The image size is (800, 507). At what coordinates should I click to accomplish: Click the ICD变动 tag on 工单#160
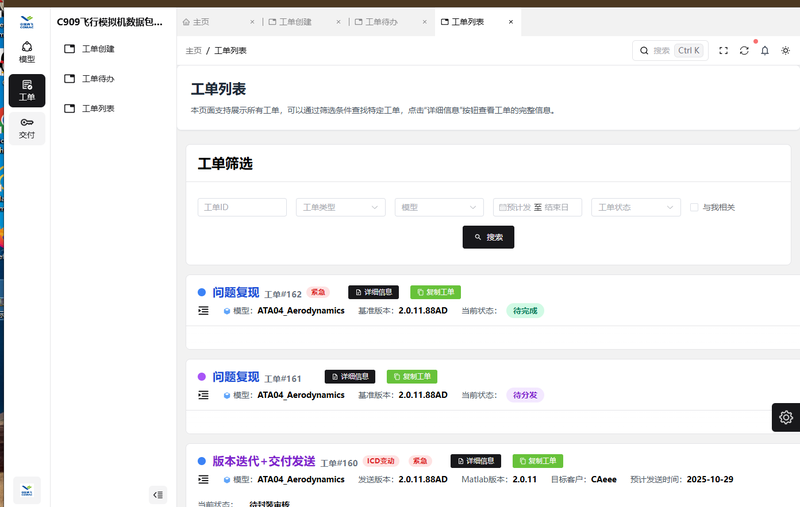click(381, 461)
